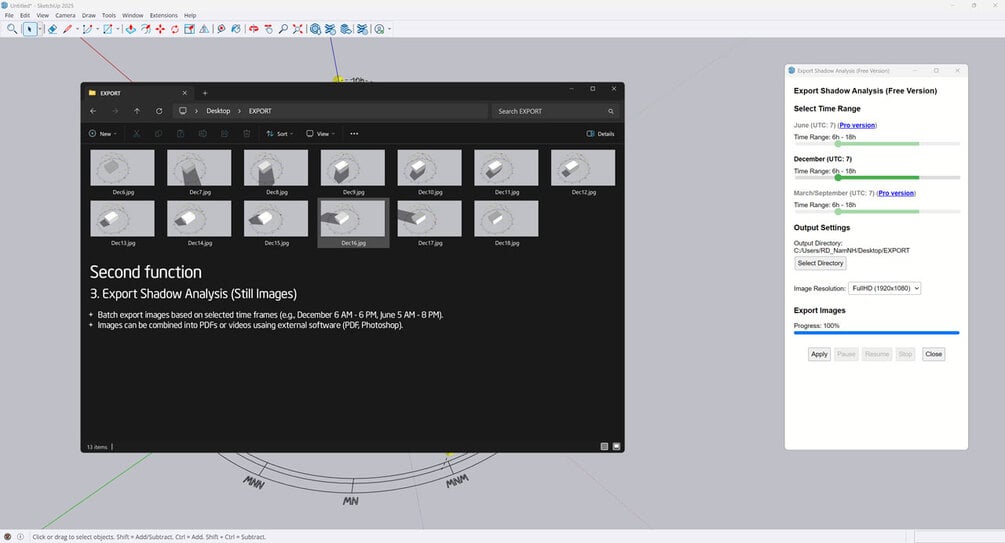Image resolution: width=1005 pixels, height=543 pixels.
Task: Select the Paint Bucket tool icon
Action: (x=236, y=29)
